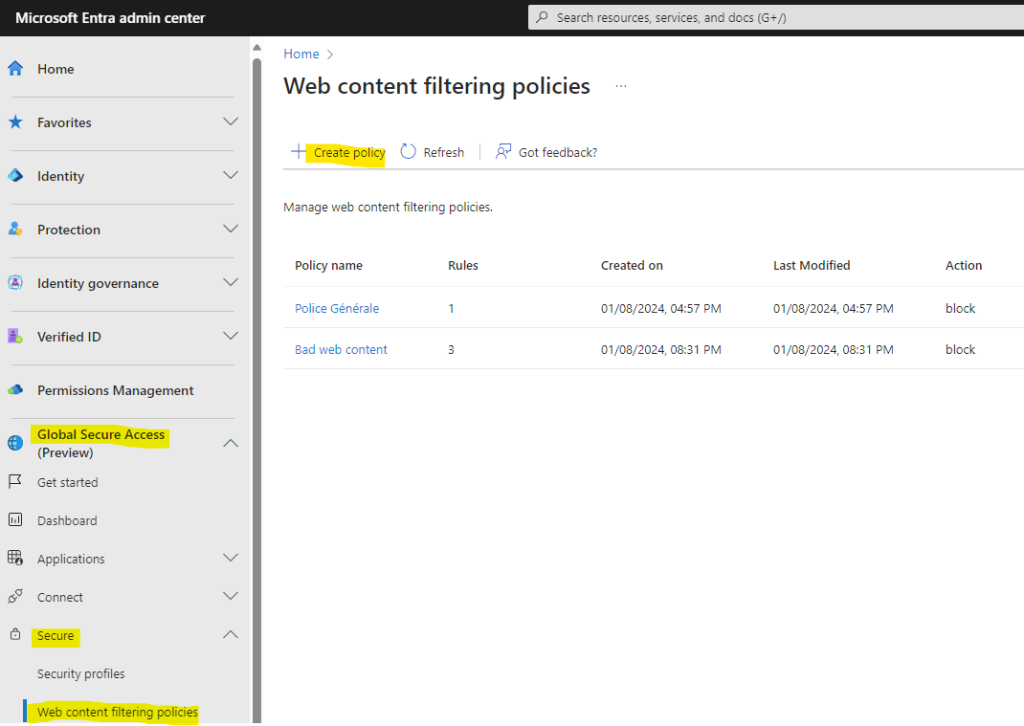The image size is (1024, 726).
Task: Click the Identity governance icon
Action: 16,283
